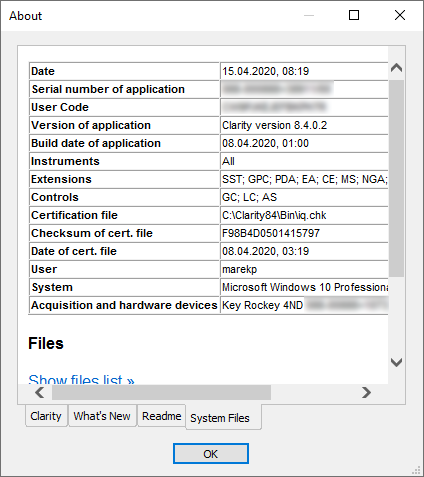Maximize the About dialog window
Screen dimensions: 424x477
[354, 15]
